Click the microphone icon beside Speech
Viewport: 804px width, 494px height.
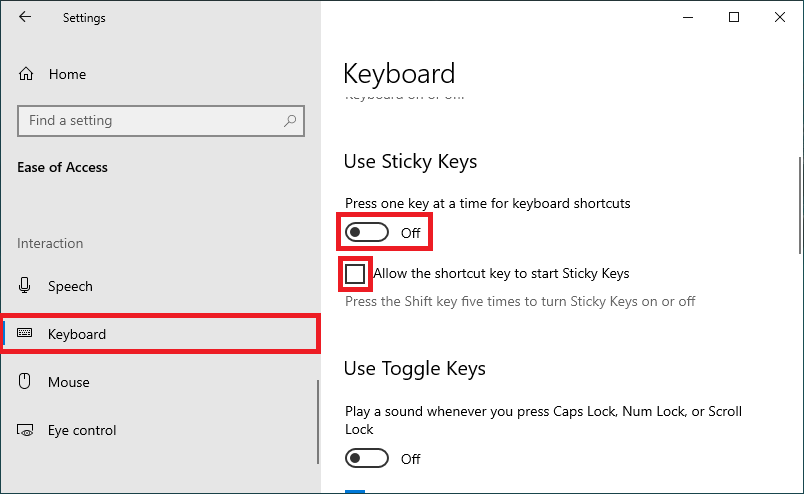point(26,286)
